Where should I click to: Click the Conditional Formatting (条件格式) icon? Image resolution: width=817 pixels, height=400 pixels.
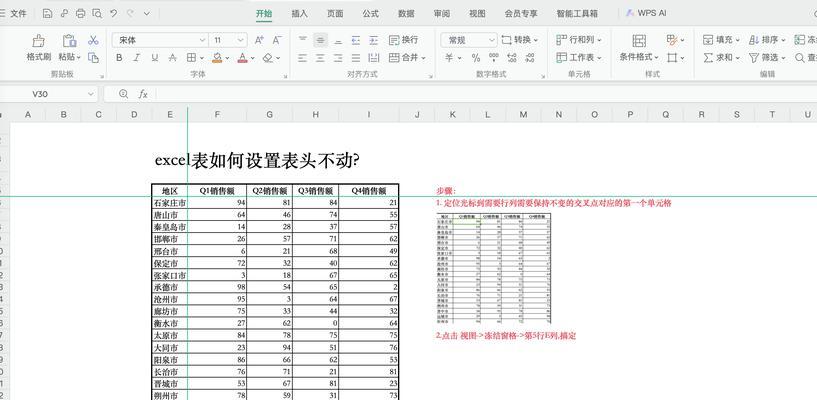639,41
